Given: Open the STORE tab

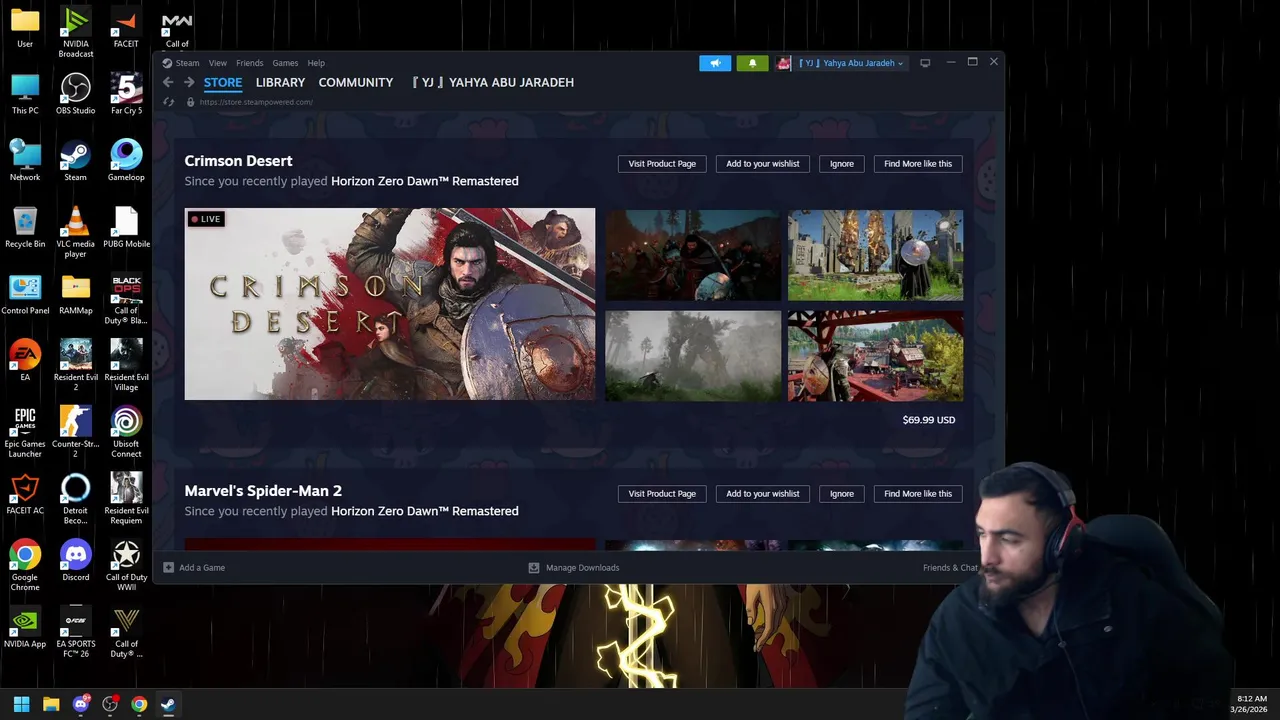Looking at the screenshot, I should (x=223, y=82).
